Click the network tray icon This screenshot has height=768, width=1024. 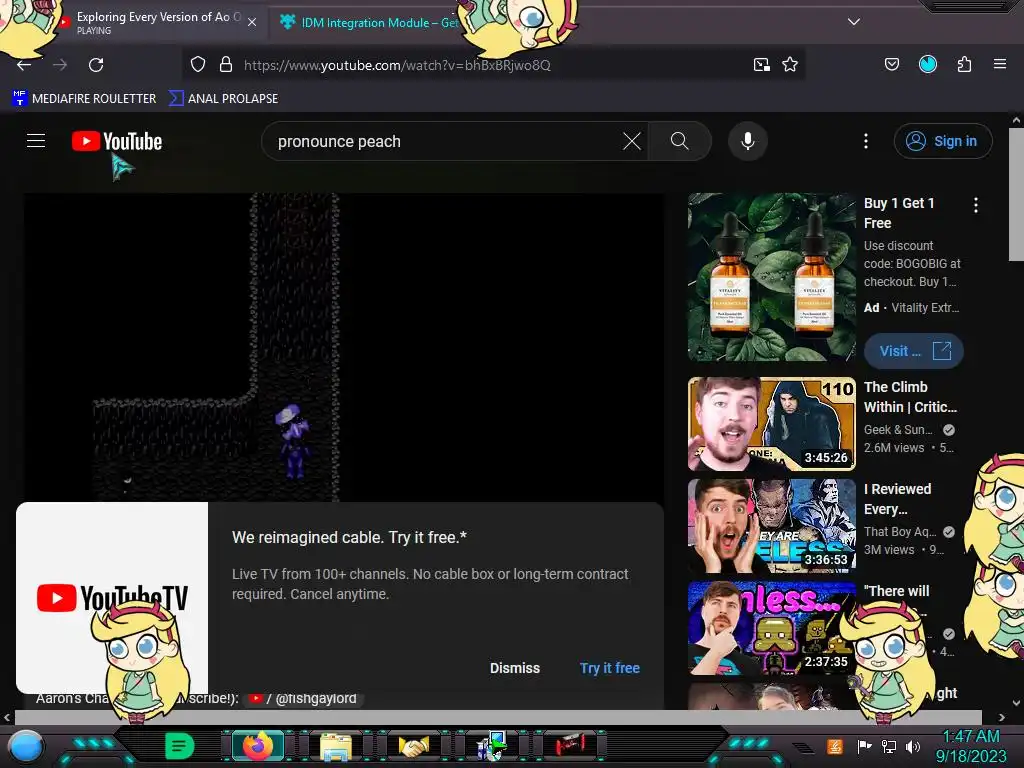(888, 746)
